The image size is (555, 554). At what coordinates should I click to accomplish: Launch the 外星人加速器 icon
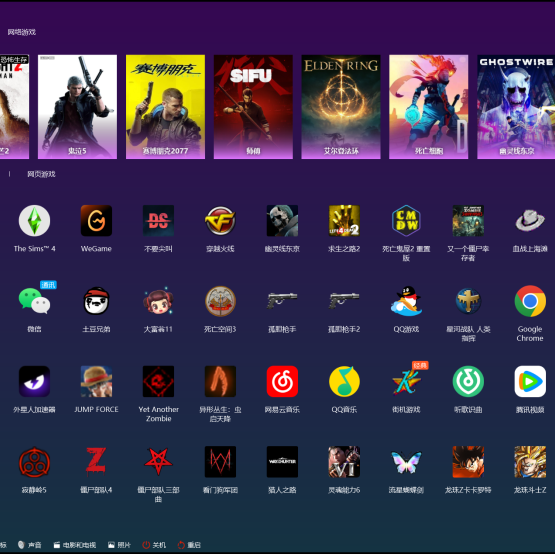pos(34,381)
